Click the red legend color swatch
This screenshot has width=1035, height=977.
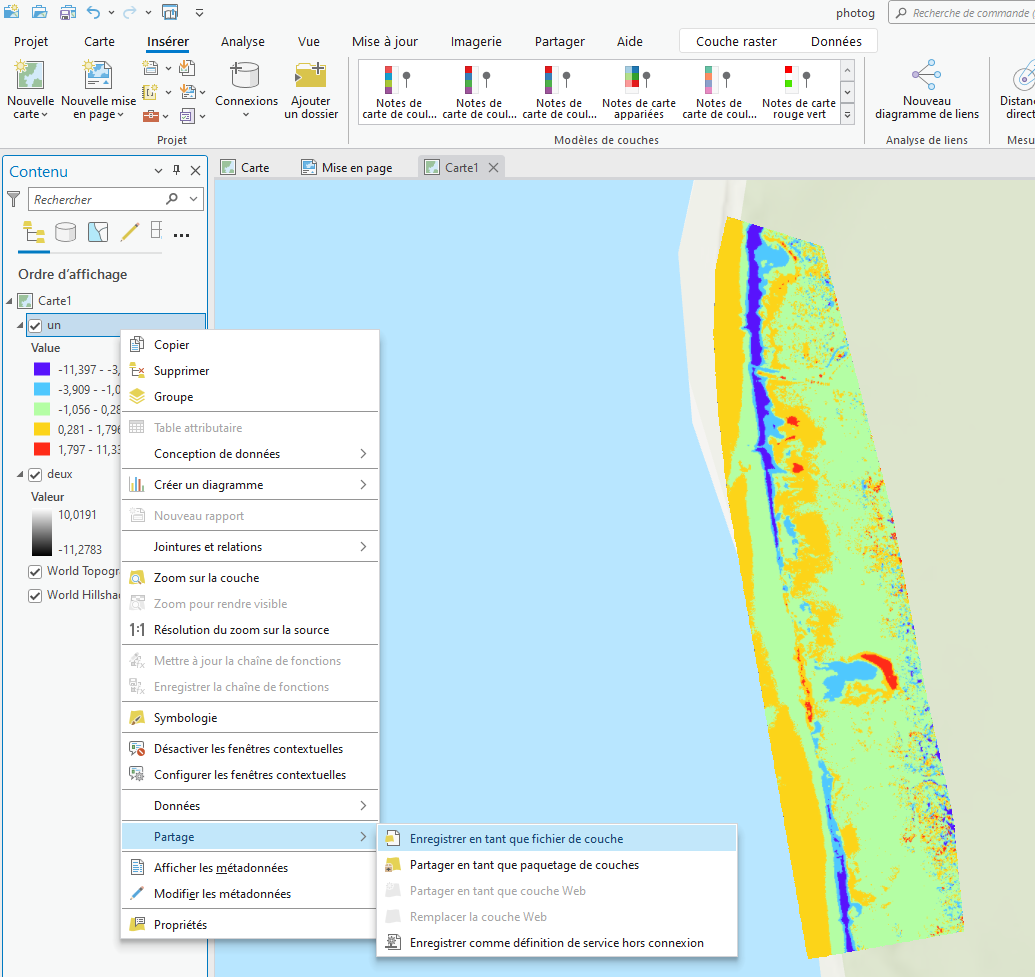coord(42,450)
